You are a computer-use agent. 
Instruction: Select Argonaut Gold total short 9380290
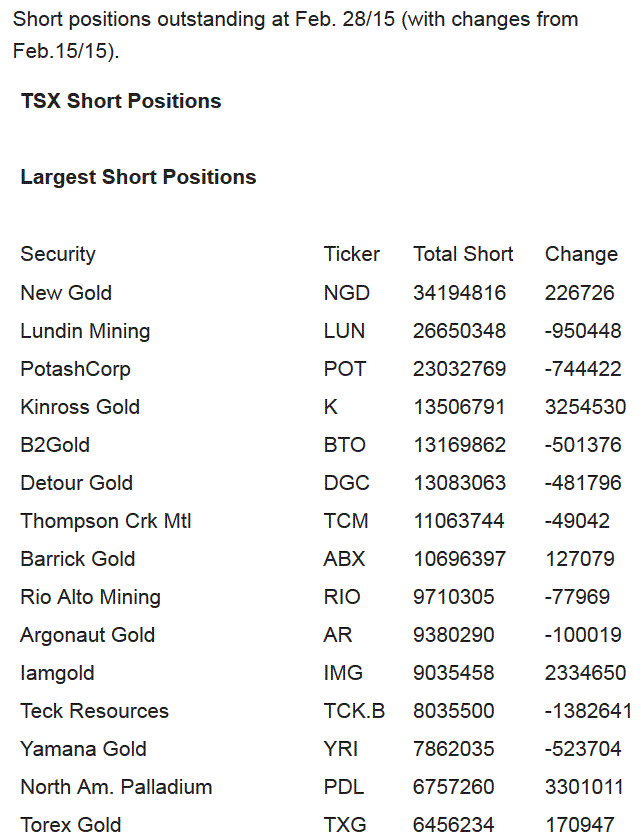454,635
